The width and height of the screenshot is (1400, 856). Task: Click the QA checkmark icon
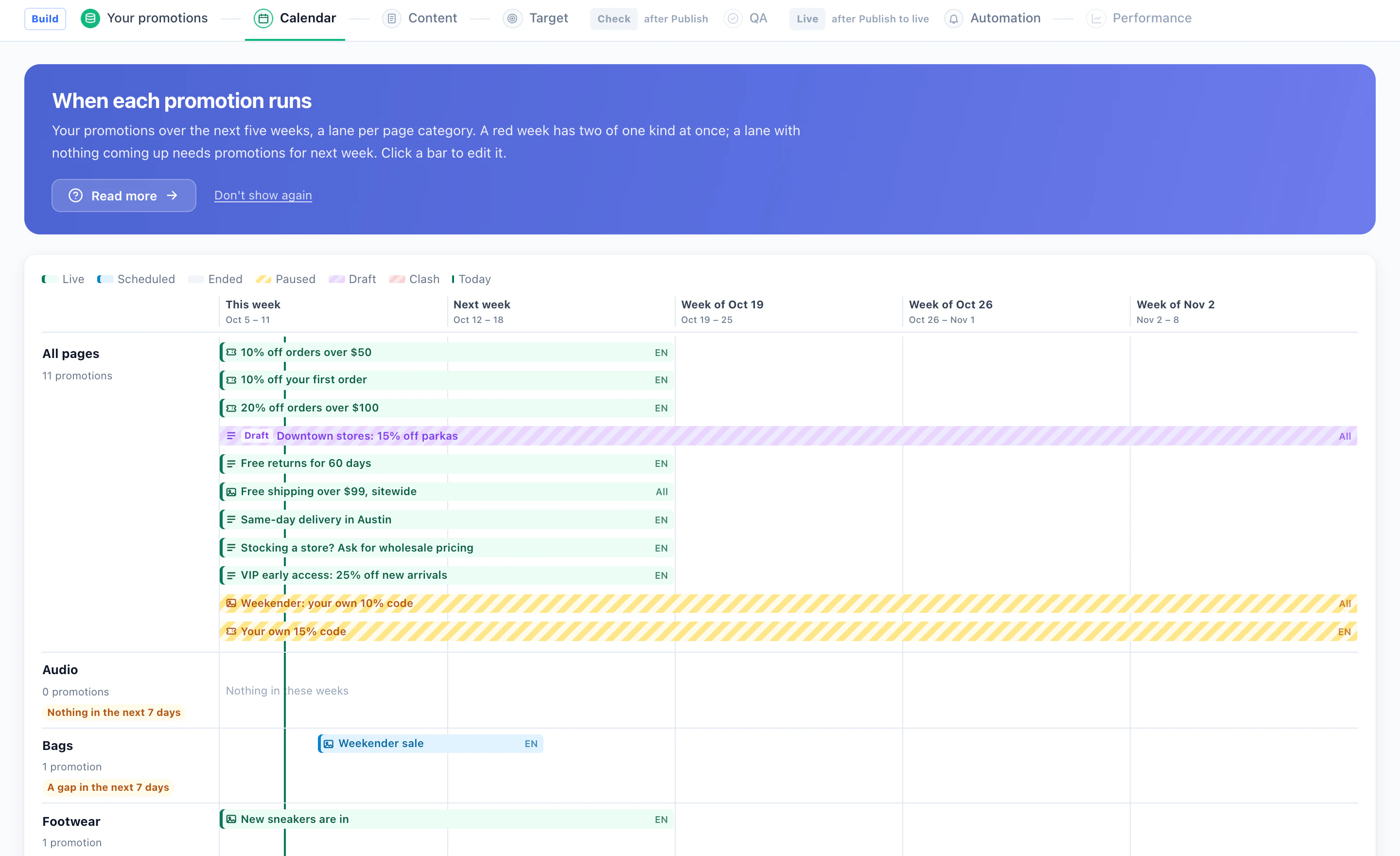tap(733, 18)
